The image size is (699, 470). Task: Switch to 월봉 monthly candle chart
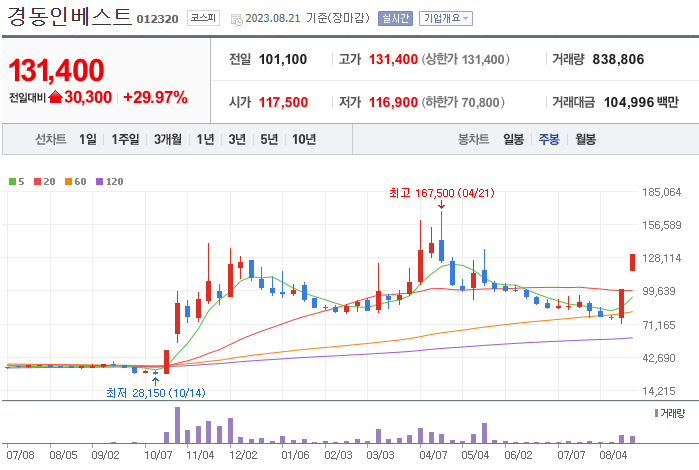point(585,139)
